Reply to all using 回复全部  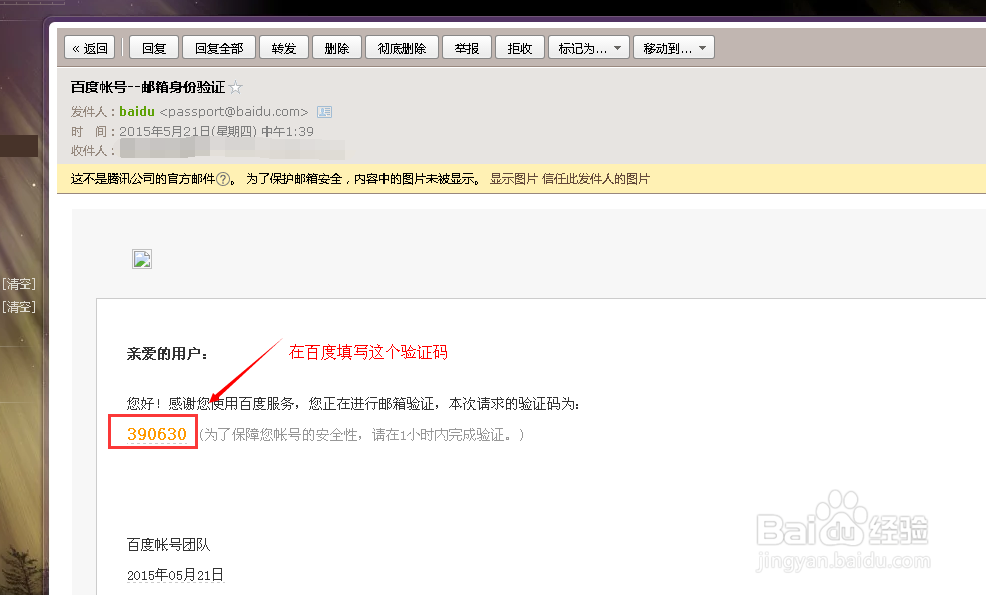(218, 46)
